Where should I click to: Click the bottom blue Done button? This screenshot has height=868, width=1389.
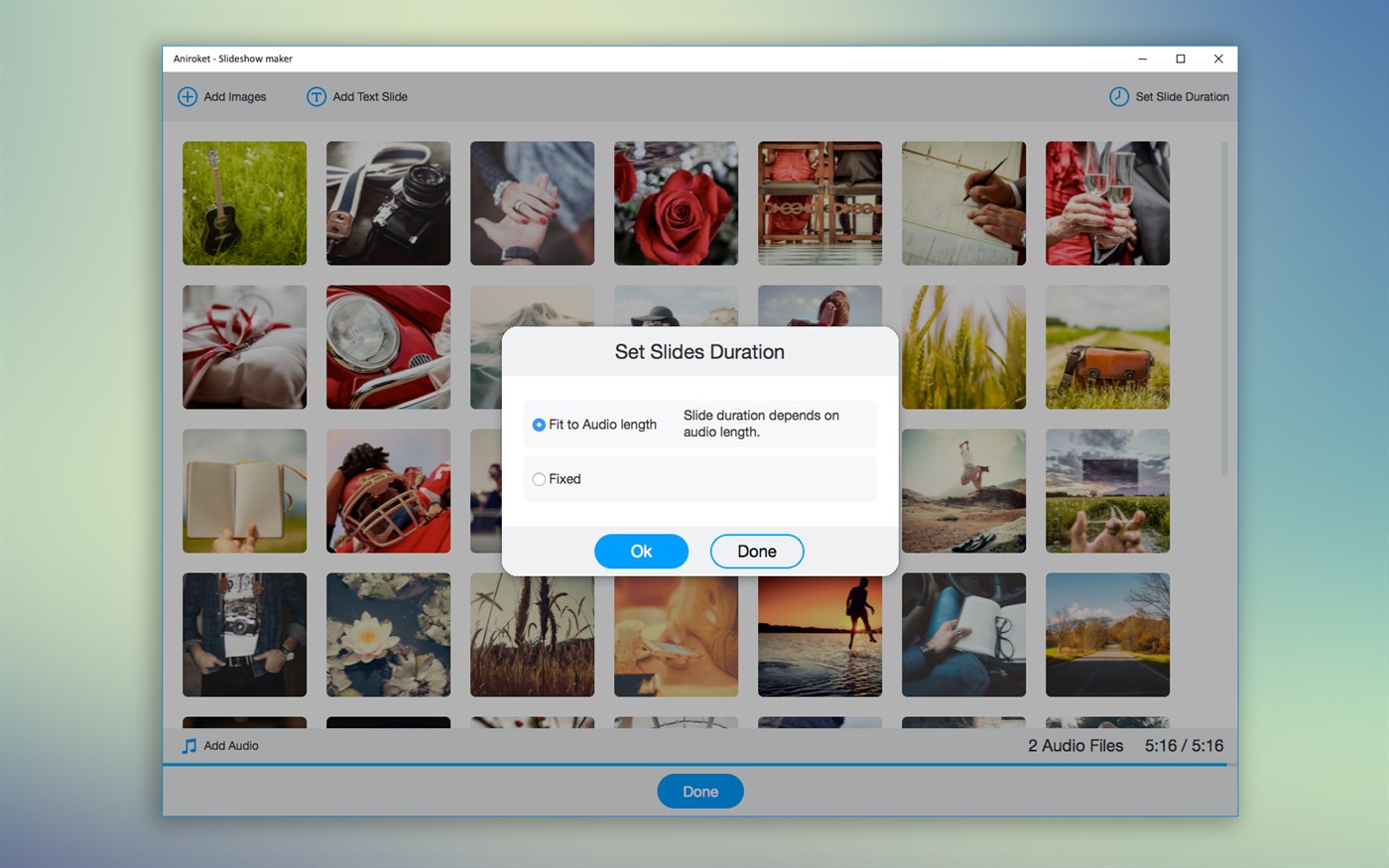point(699,792)
